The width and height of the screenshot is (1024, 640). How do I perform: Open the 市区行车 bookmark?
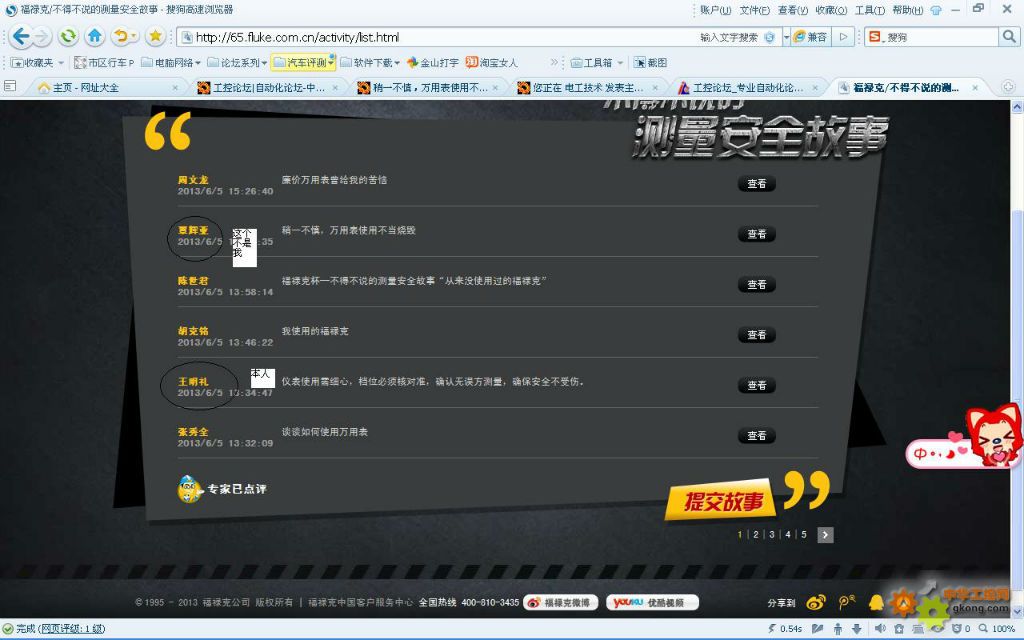tap(104, 63)
